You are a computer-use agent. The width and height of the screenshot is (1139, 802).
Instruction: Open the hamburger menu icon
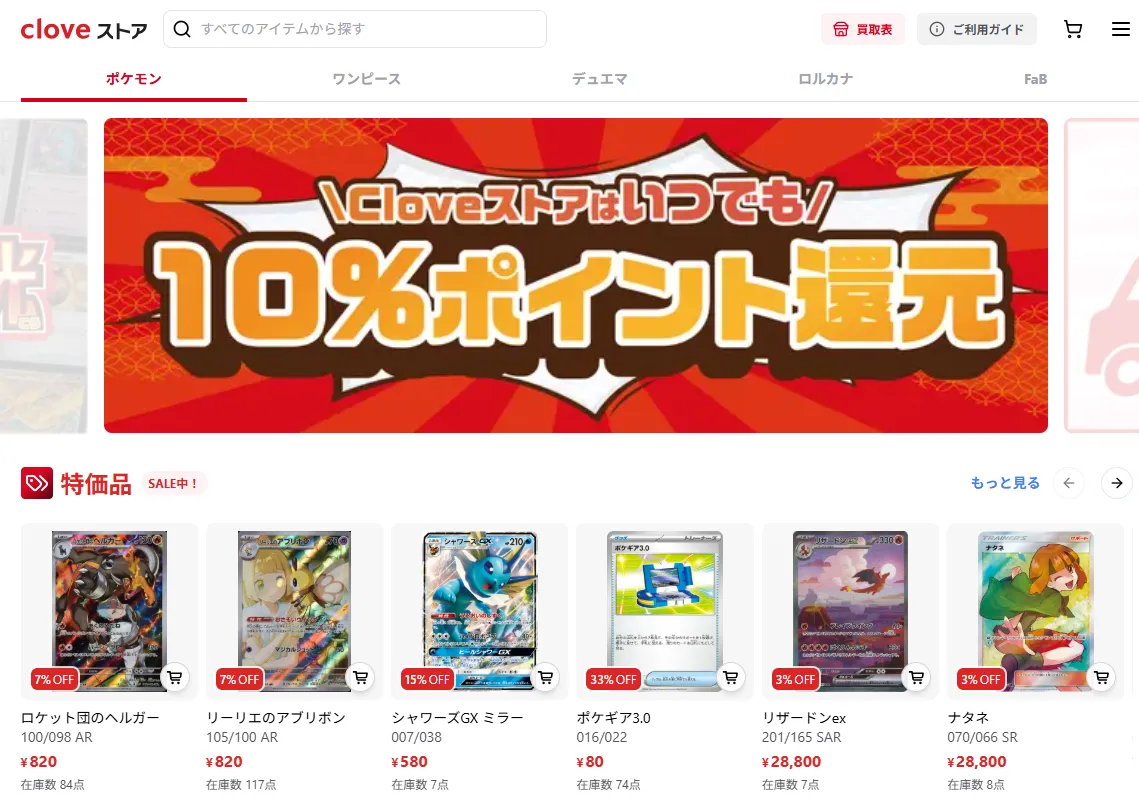(1120, 29)
